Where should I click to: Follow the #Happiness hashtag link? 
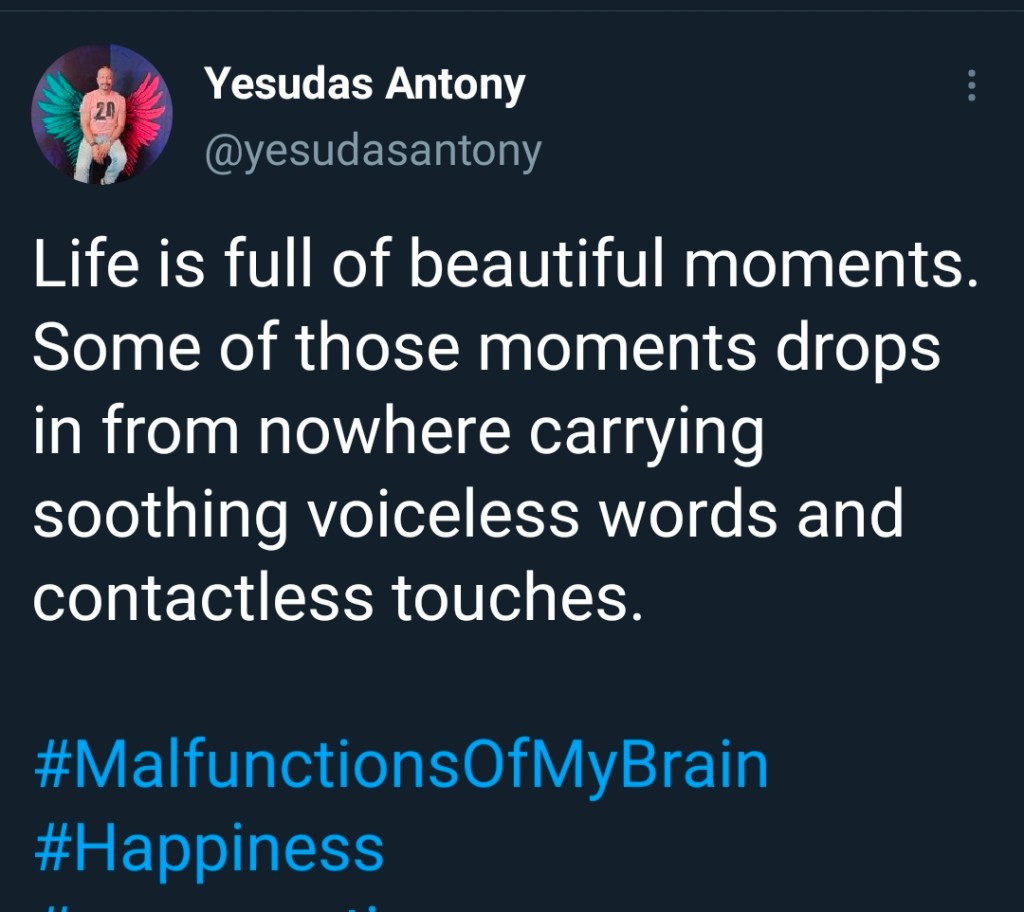pyautogui.click(x=208, y=849)
